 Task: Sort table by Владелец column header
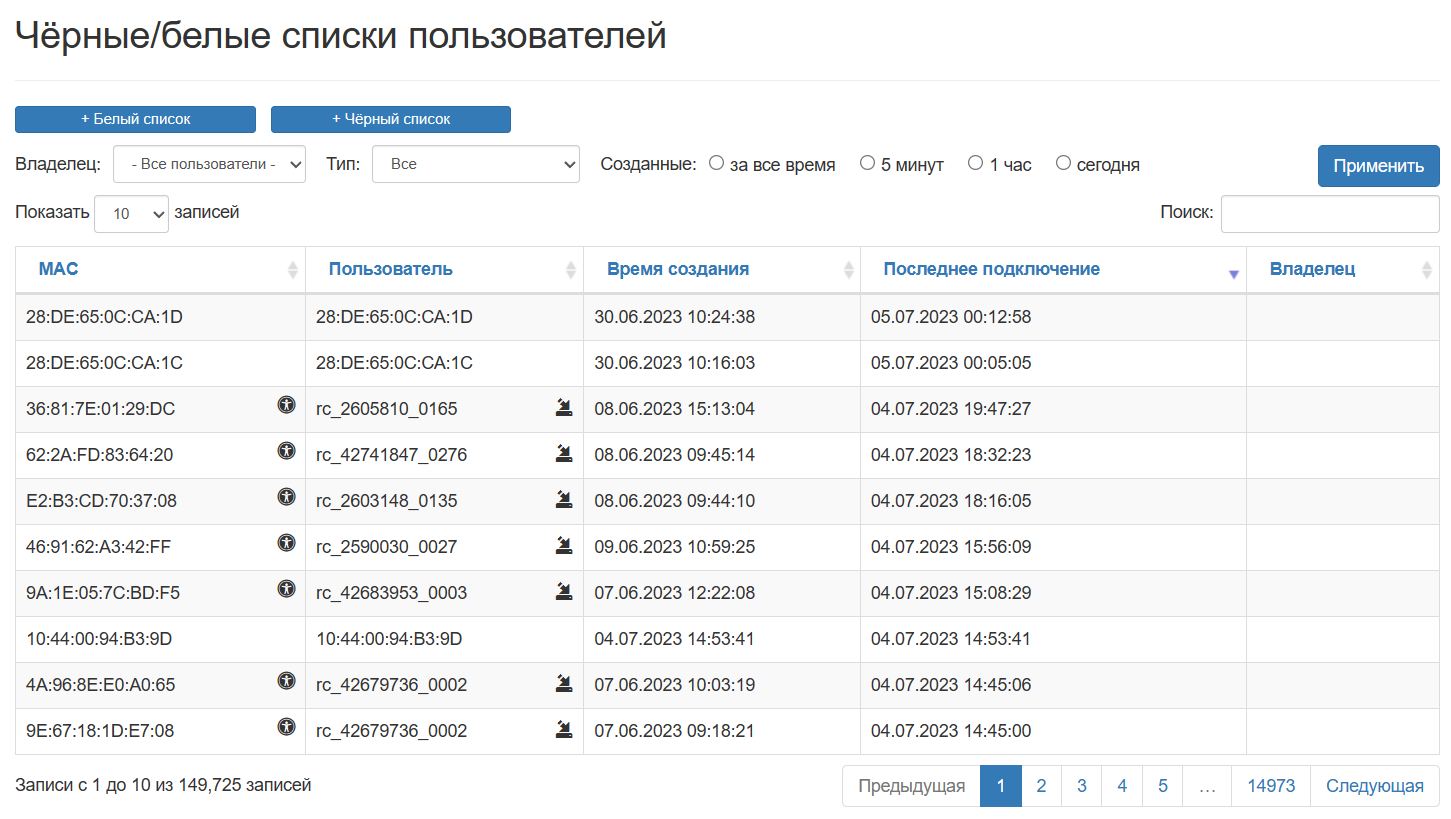pyautogui.click(x=1343, y=270)
